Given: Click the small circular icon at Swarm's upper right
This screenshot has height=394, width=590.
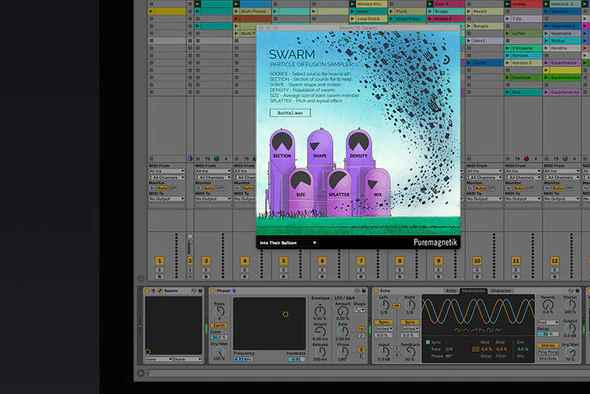Looking at the screenshot, I should click(x=446, y=59).
